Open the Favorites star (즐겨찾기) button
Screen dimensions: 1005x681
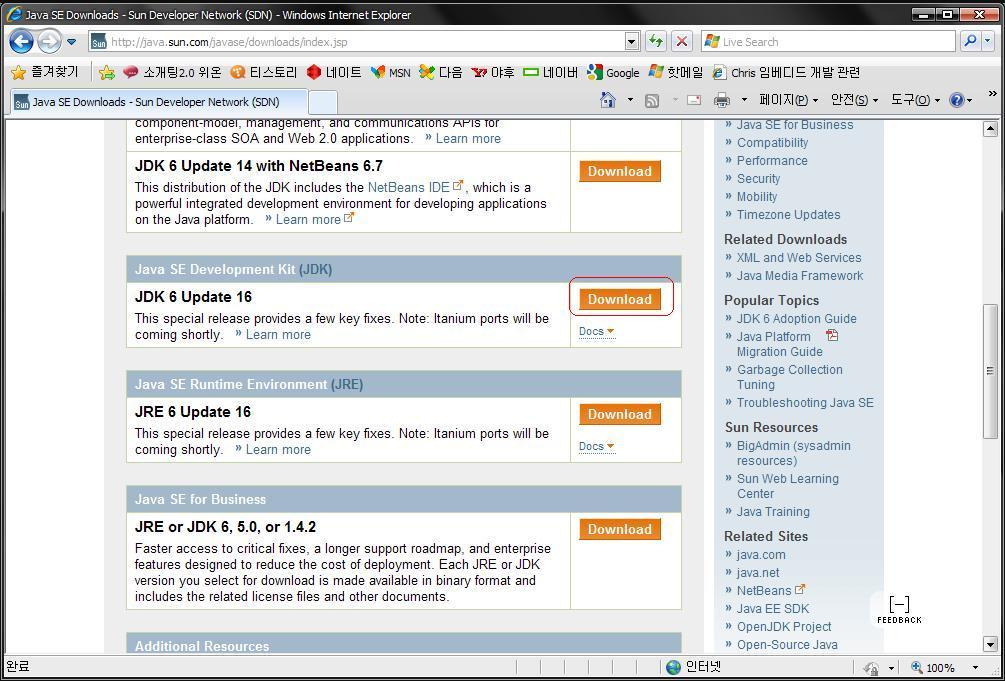(45, 72)
